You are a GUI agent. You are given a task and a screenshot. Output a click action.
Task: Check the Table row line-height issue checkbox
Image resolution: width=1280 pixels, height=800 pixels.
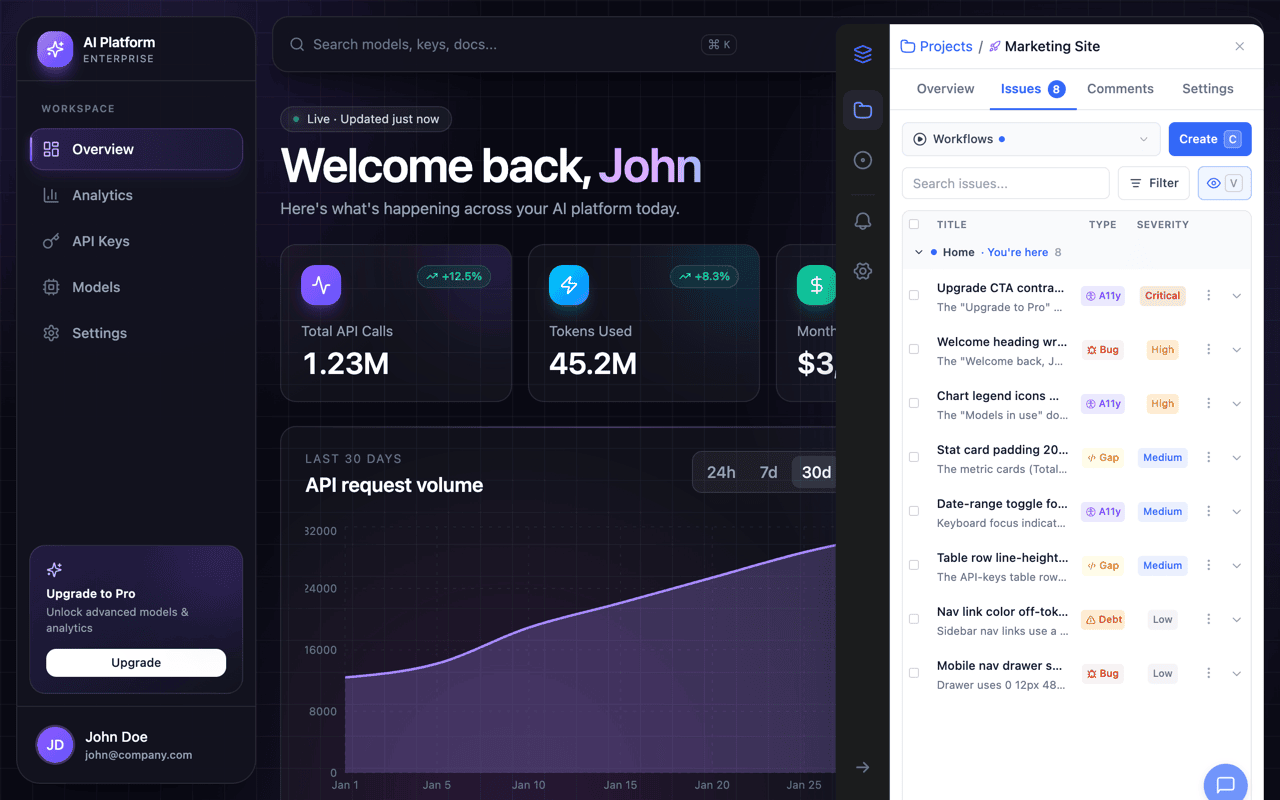click(914, 566)
